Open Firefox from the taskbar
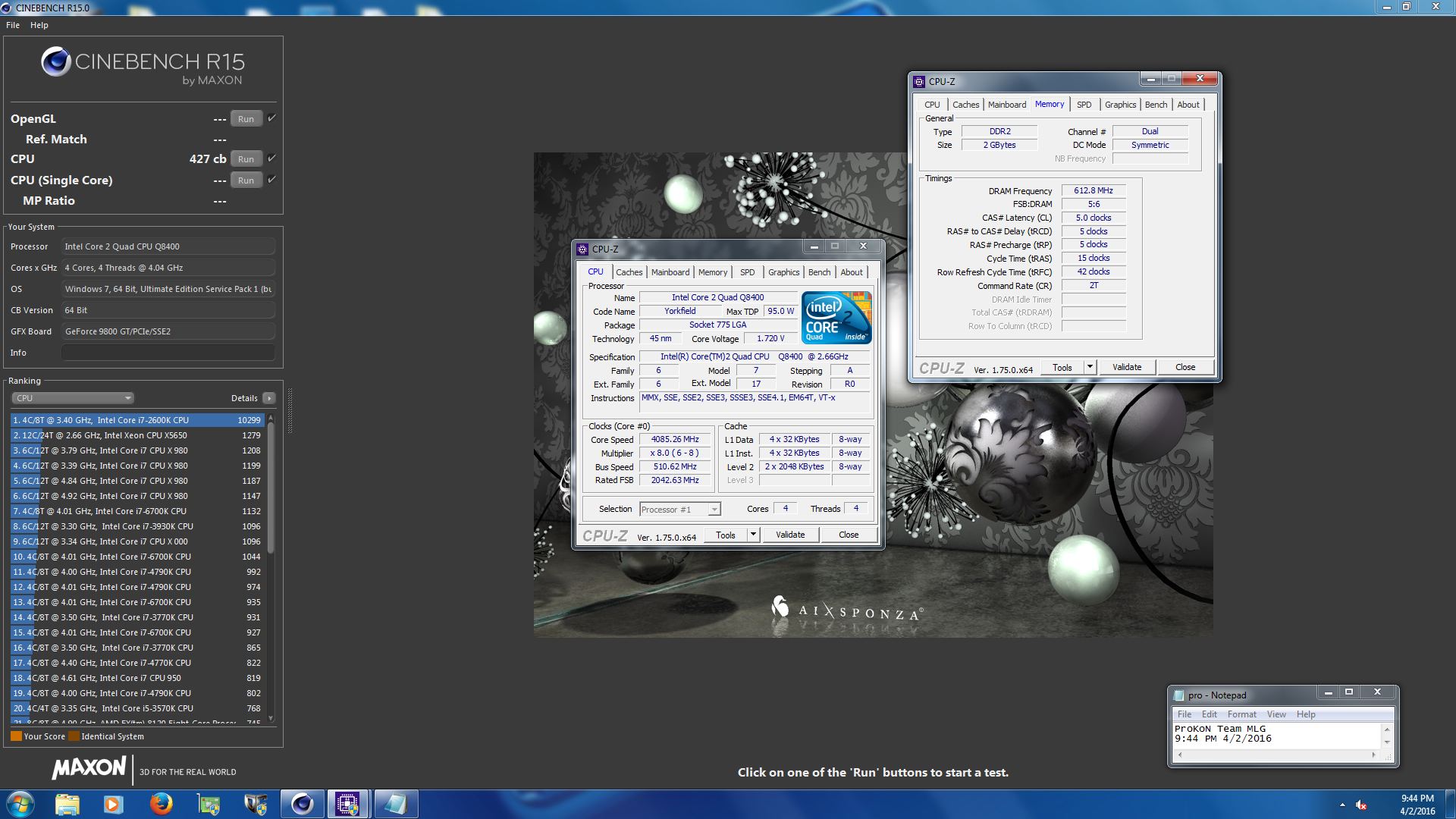Viewport: 1456px width, 819px height. (161, 804)
